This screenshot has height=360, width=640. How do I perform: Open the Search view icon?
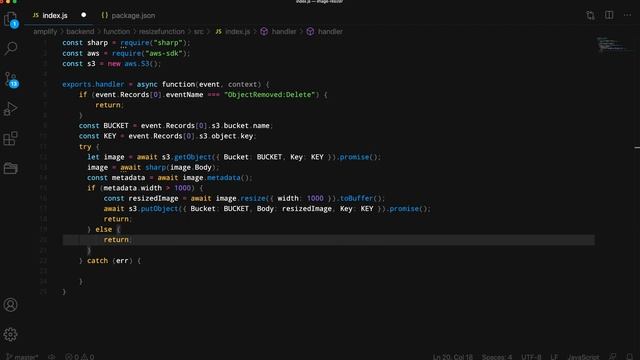tap(11, 48)
